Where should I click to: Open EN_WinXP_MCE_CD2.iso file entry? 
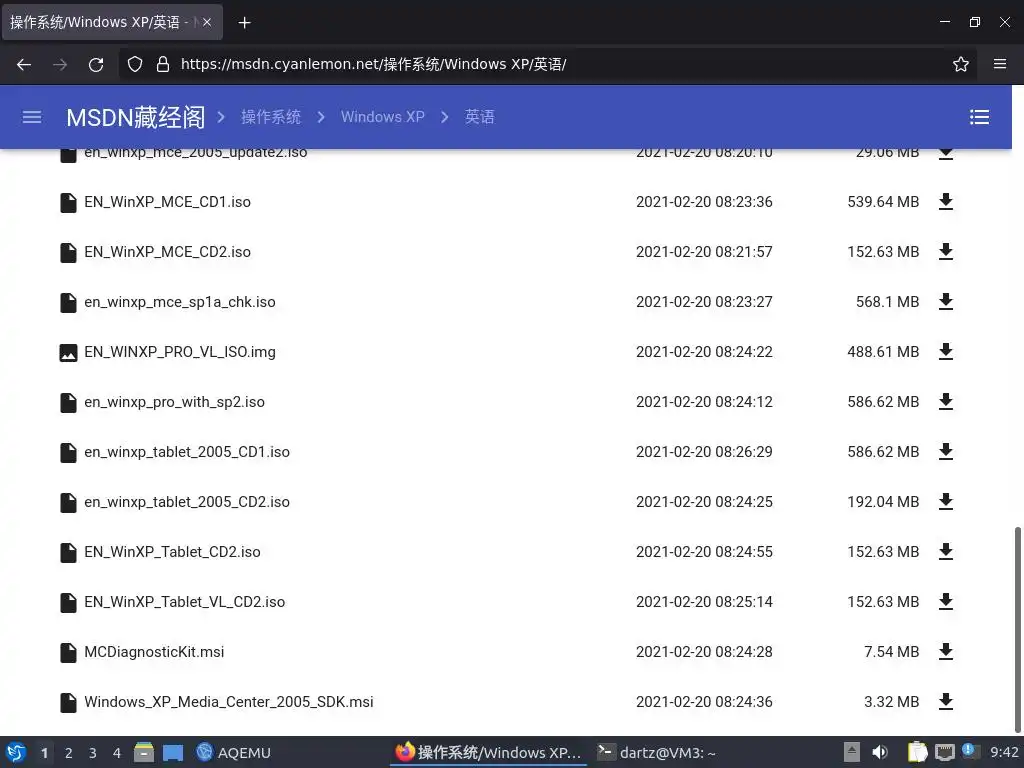coord(167,251)
